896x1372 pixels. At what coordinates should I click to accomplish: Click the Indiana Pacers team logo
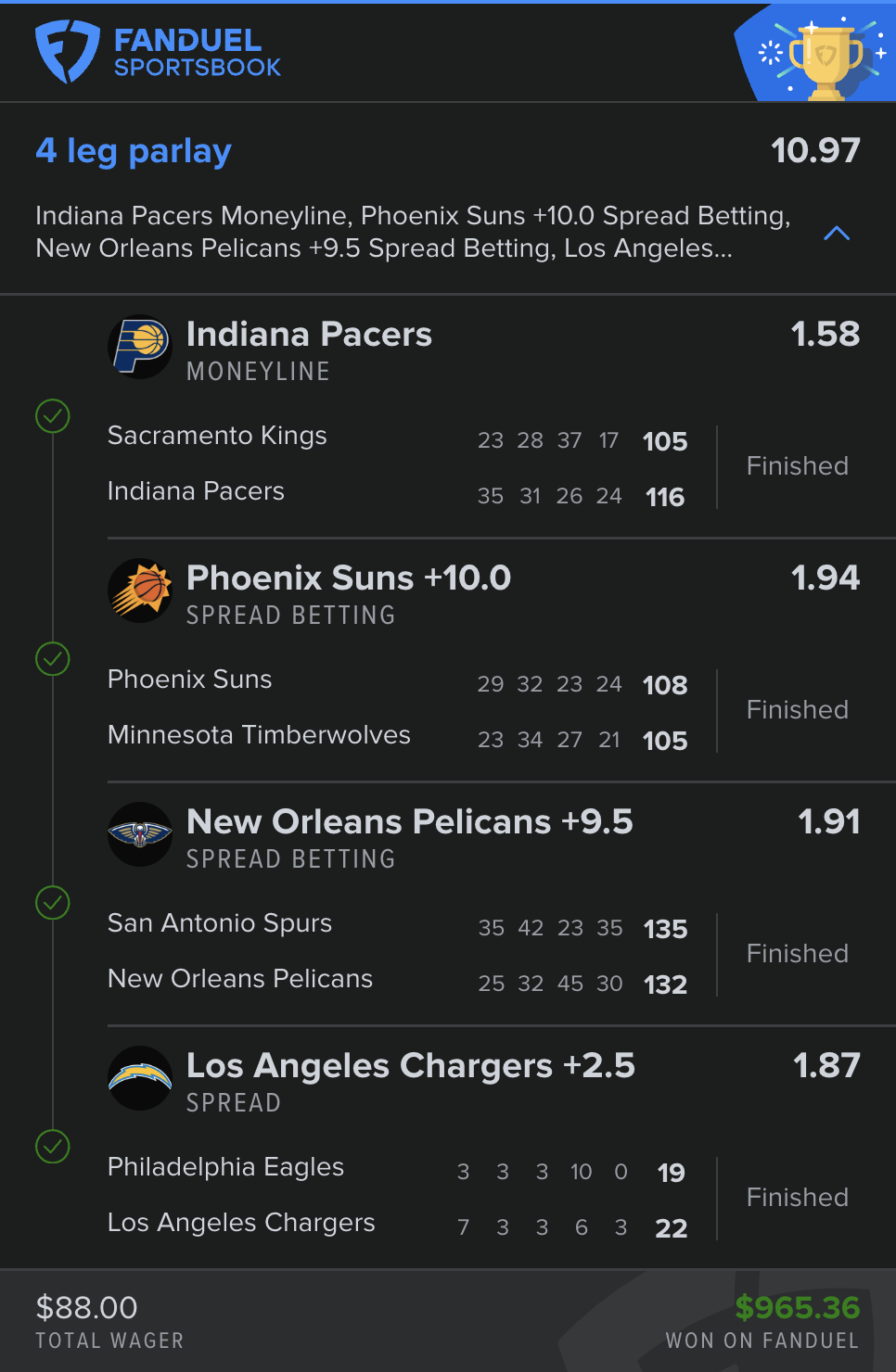tap(140, 348)
